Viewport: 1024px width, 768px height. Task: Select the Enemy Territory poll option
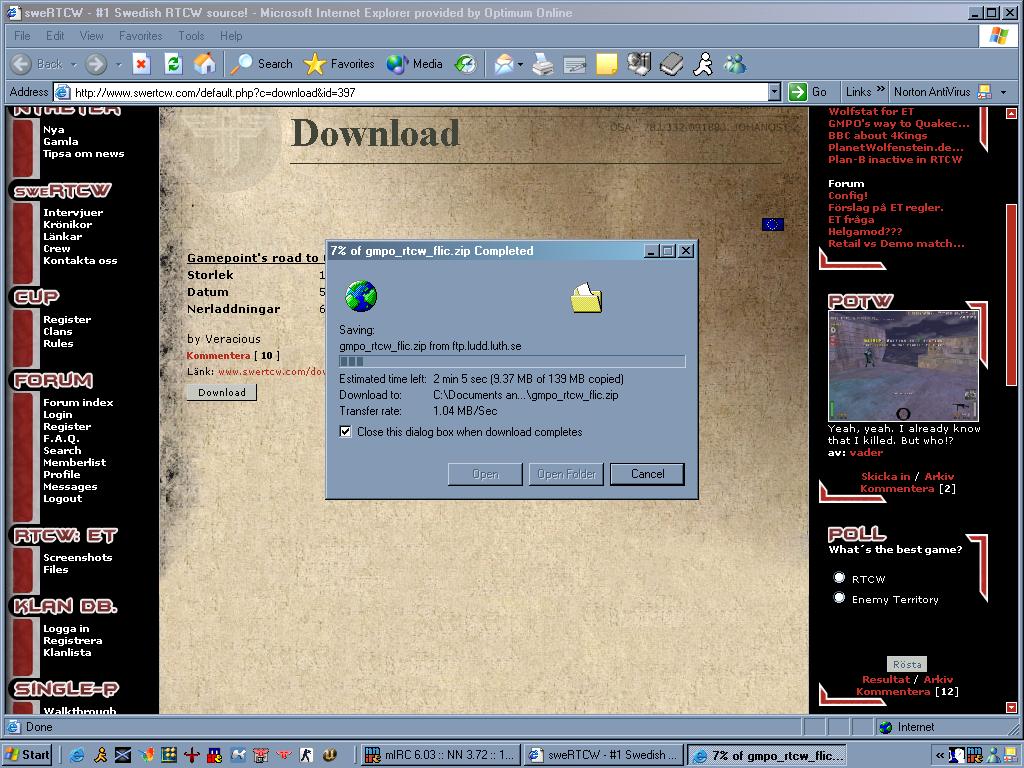[x=839, y=598]
